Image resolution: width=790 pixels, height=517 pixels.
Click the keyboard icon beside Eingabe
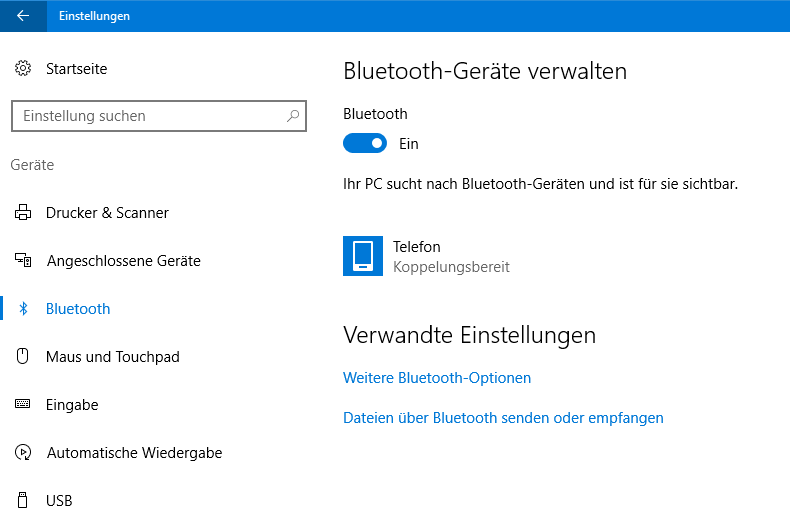click(23, 405)
